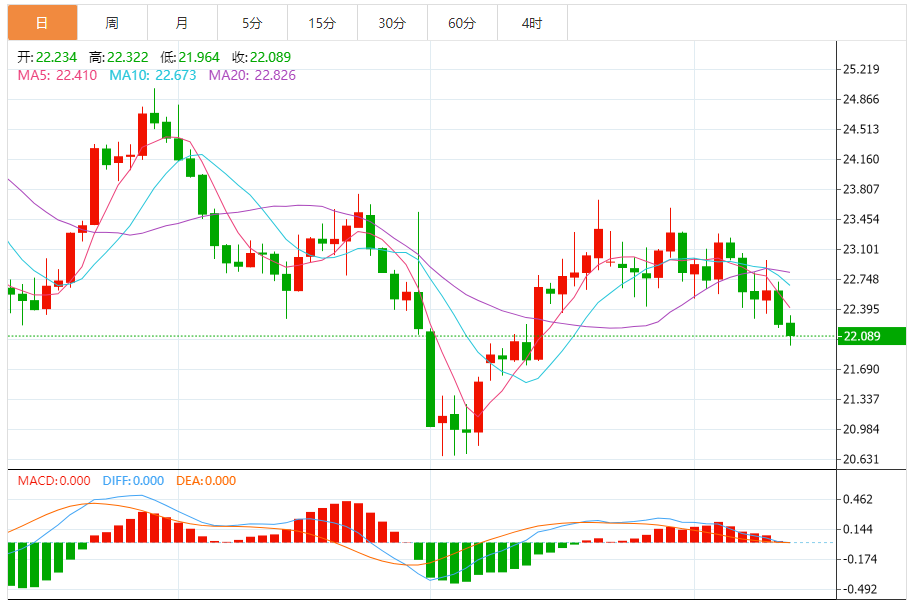This screenshot has width=916, height=600.
Task: Click the MA10: 22.673 indicator label
Action: (152, 75)
